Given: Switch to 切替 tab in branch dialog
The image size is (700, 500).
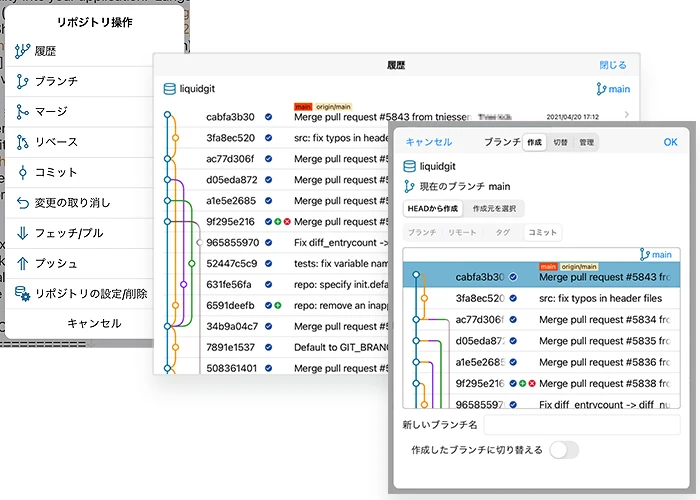Looking at the screenshot, I should pos(560,142).
